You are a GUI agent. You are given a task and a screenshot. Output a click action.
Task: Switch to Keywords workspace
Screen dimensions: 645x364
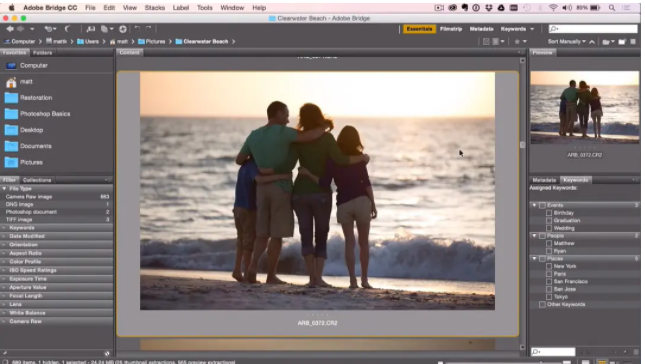click(513, 29)
